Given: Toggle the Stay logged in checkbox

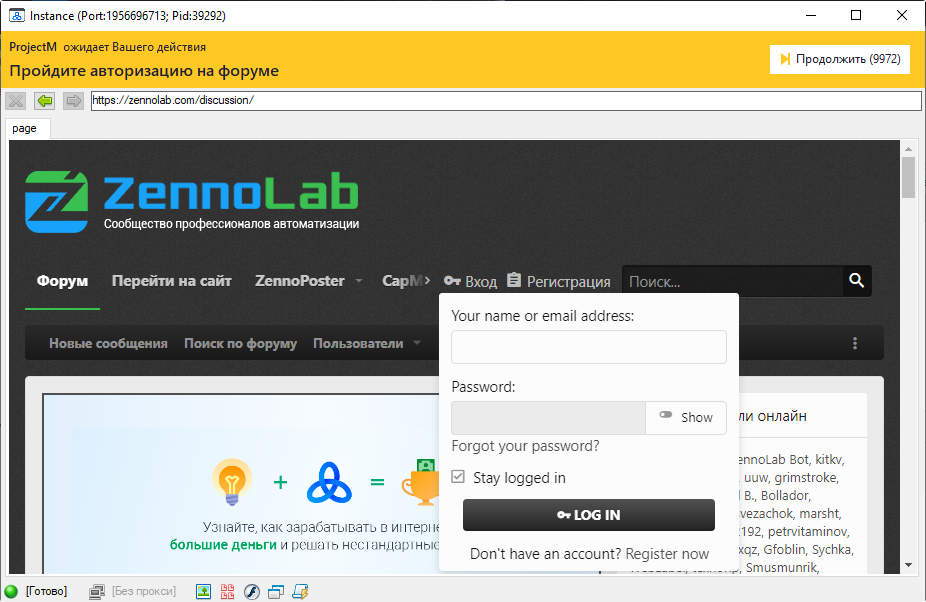Looking at the screenshot, I should (x=458, y=477).
